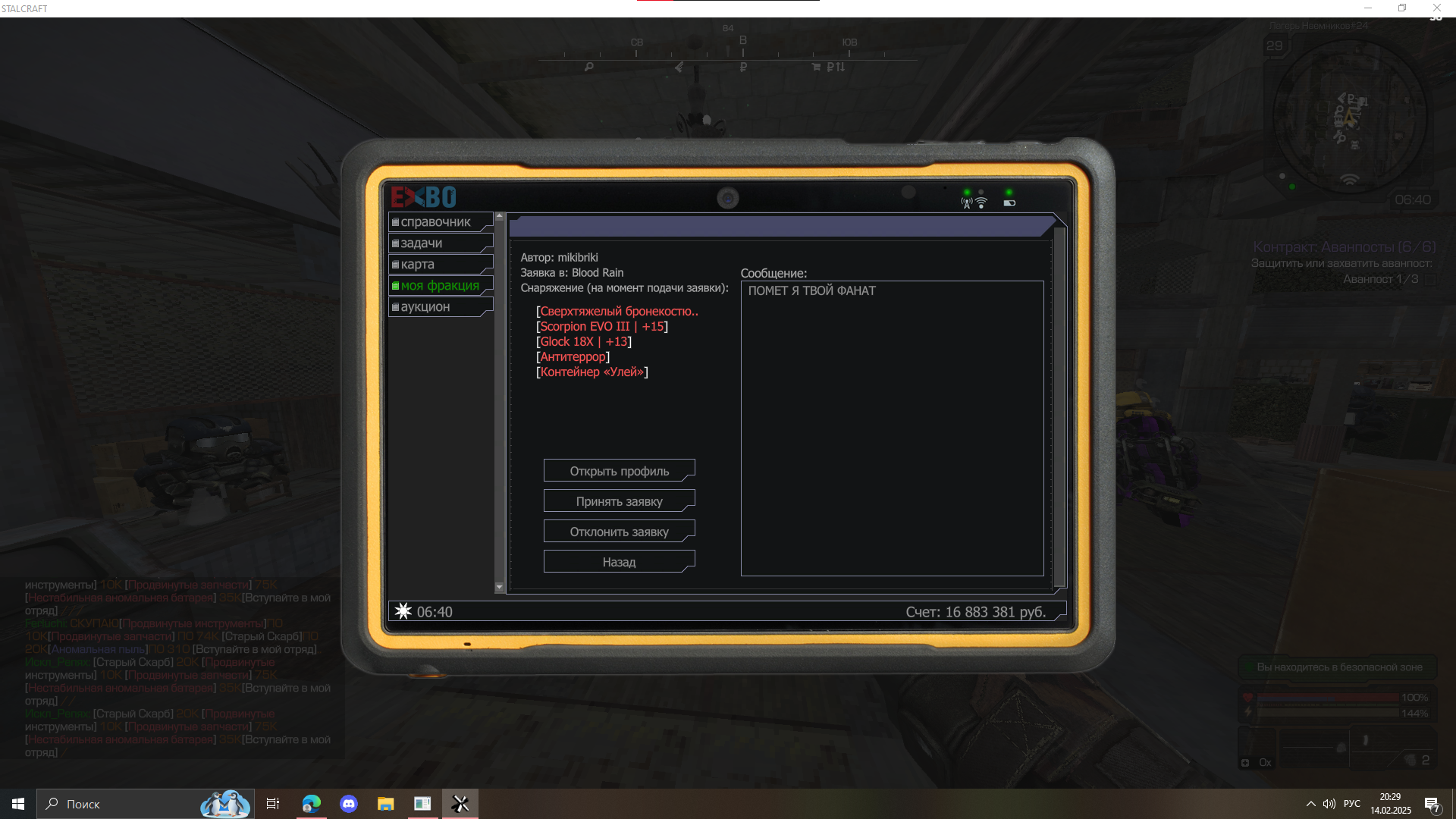The width and height of the screenshot is (1456, 819).
Task: Click the EXBO logo on PDA
Action: click(423, 197)
